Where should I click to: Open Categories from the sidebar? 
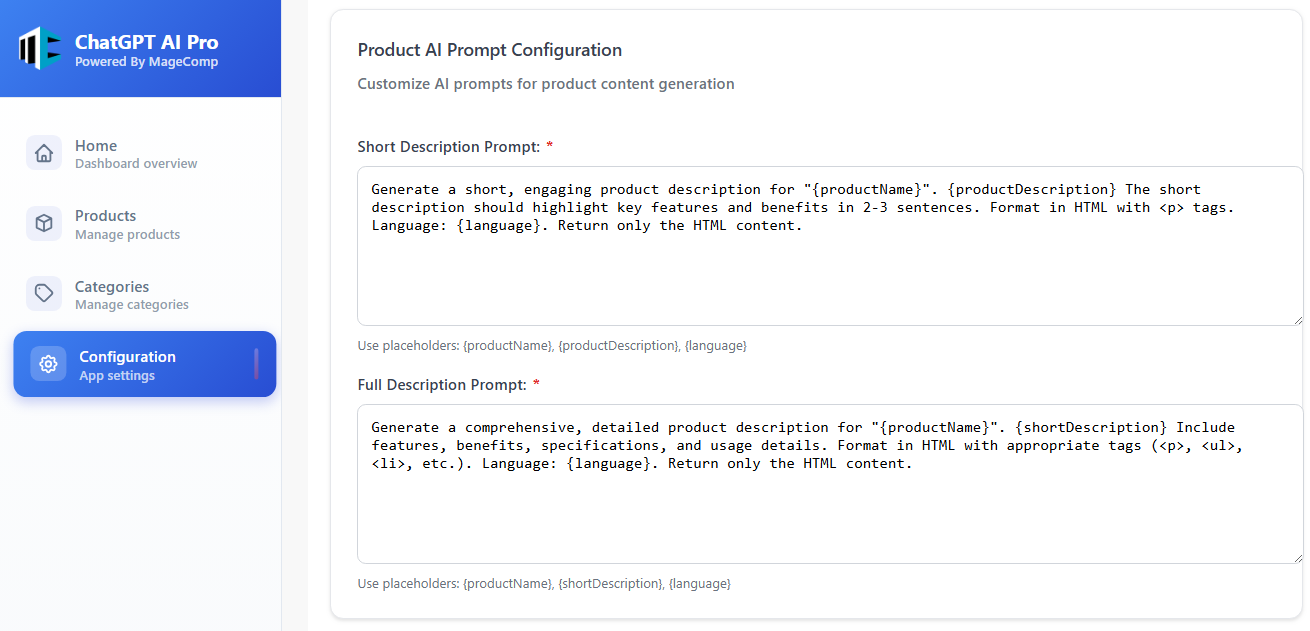point(112,287)
